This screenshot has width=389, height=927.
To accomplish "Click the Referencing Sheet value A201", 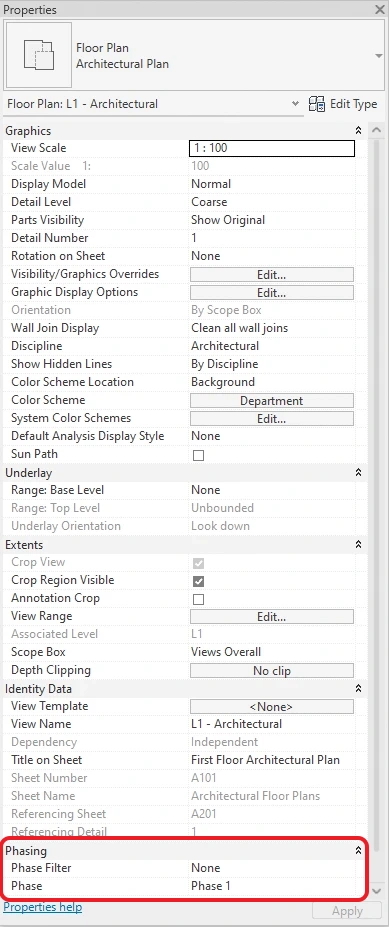I will click(205, 815).
